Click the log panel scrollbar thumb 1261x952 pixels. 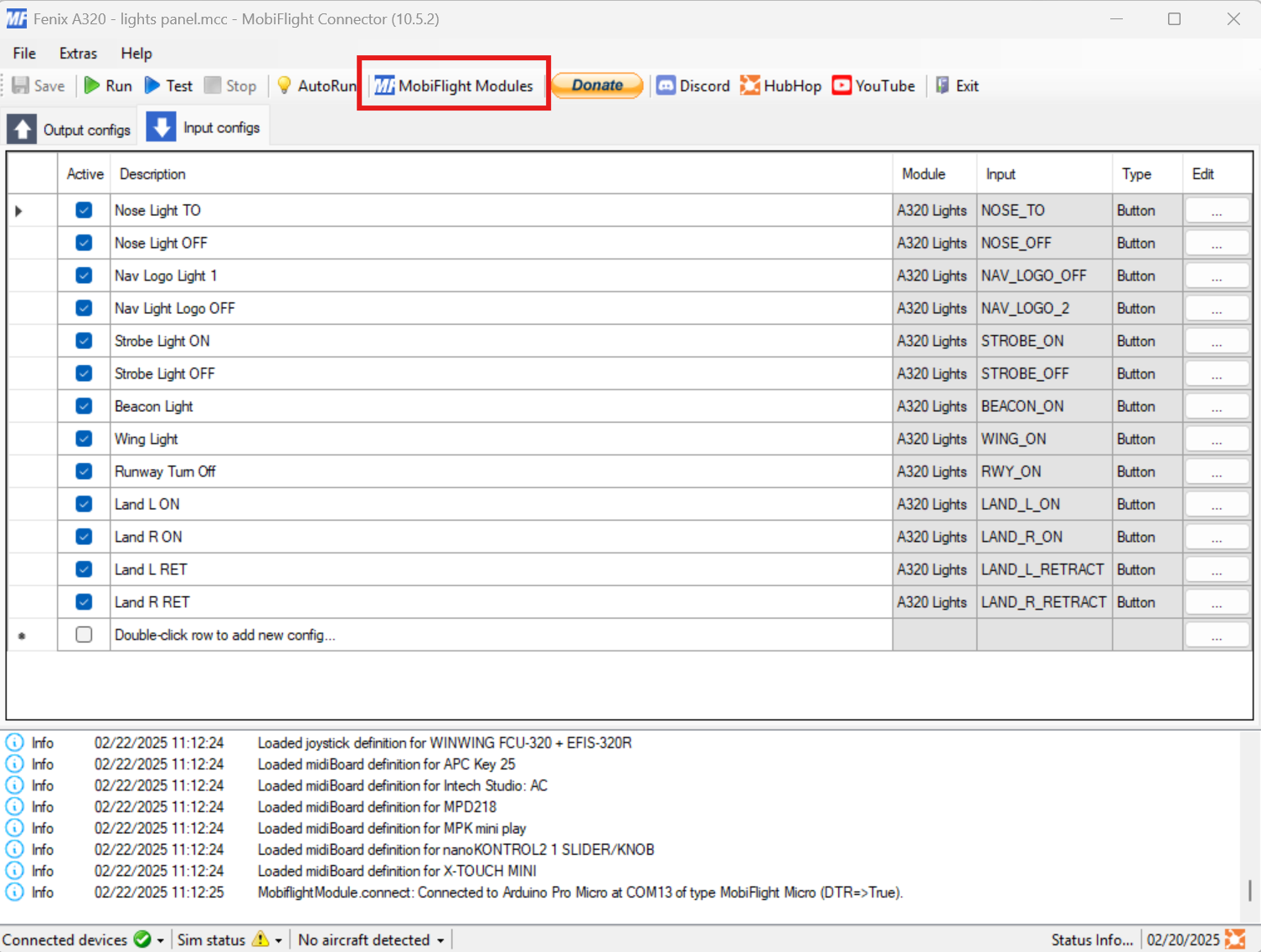(1249, 890)
